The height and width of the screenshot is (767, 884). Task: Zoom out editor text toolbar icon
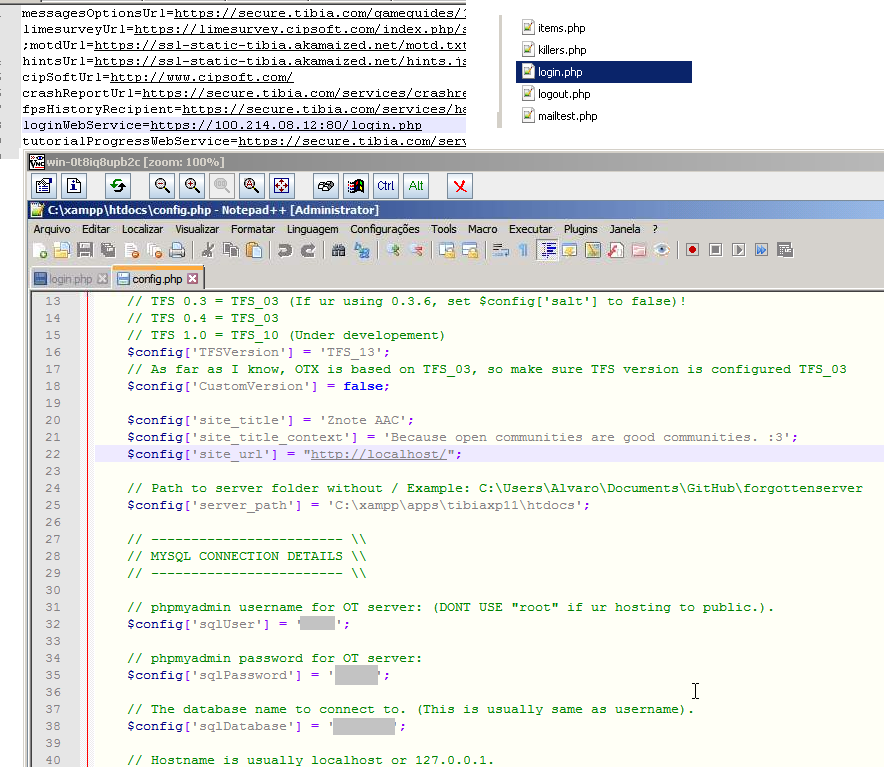(x=417, y=250)
